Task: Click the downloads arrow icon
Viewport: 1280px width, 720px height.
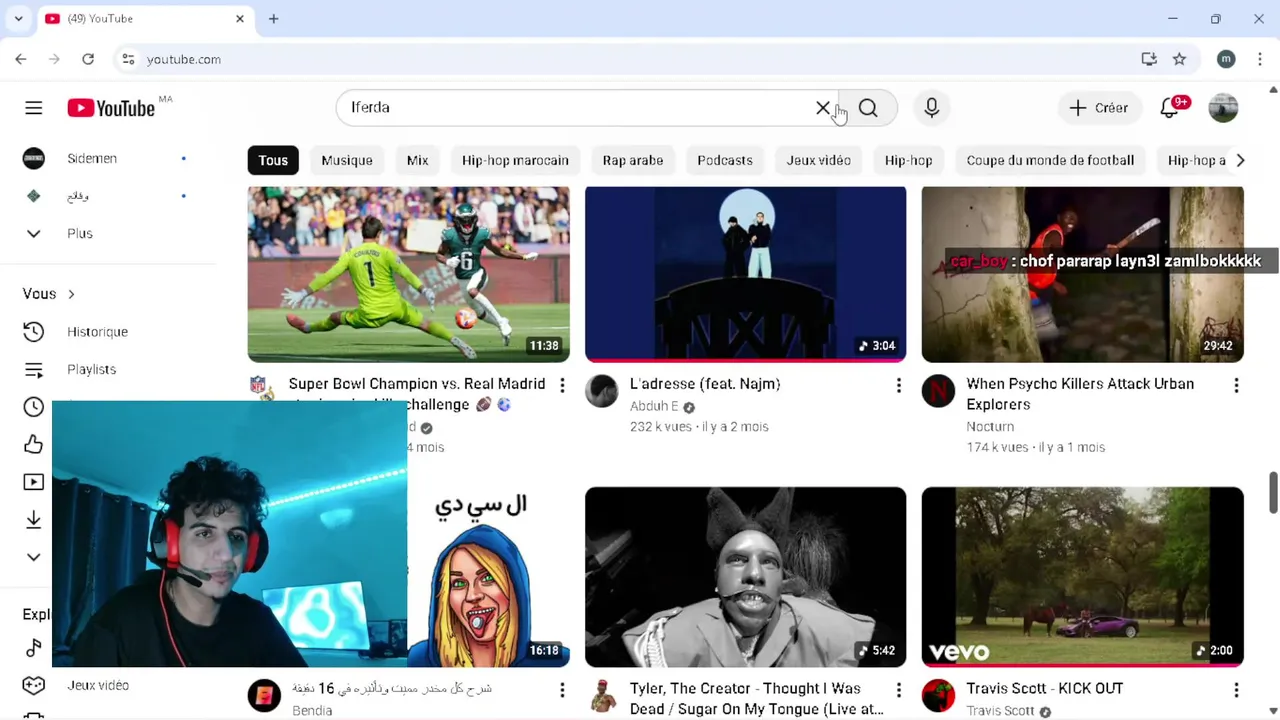Action: pos(34,519)
